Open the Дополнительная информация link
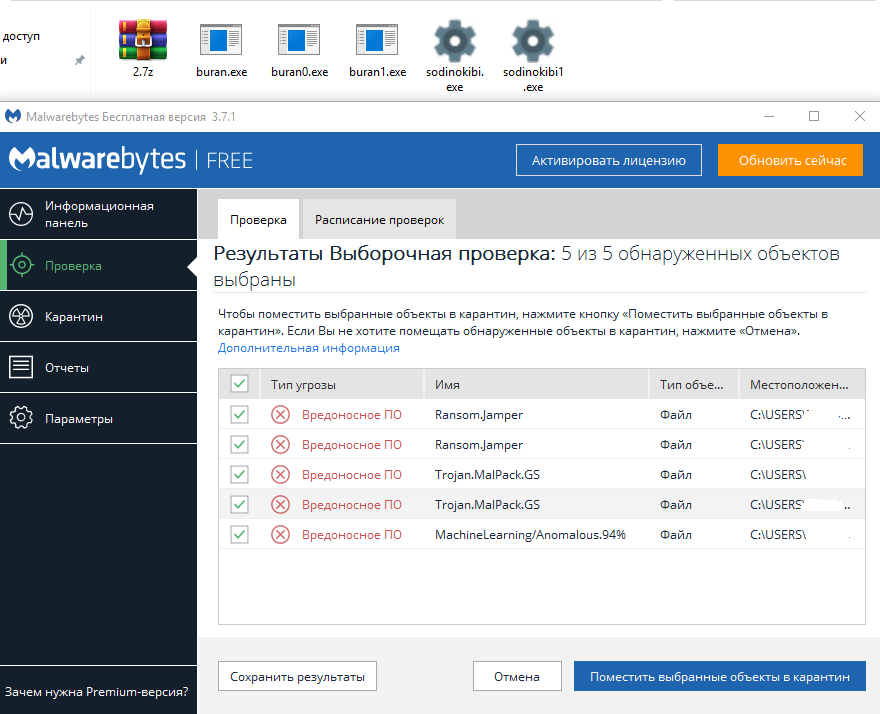880x714 pixels. pos(309,347)
